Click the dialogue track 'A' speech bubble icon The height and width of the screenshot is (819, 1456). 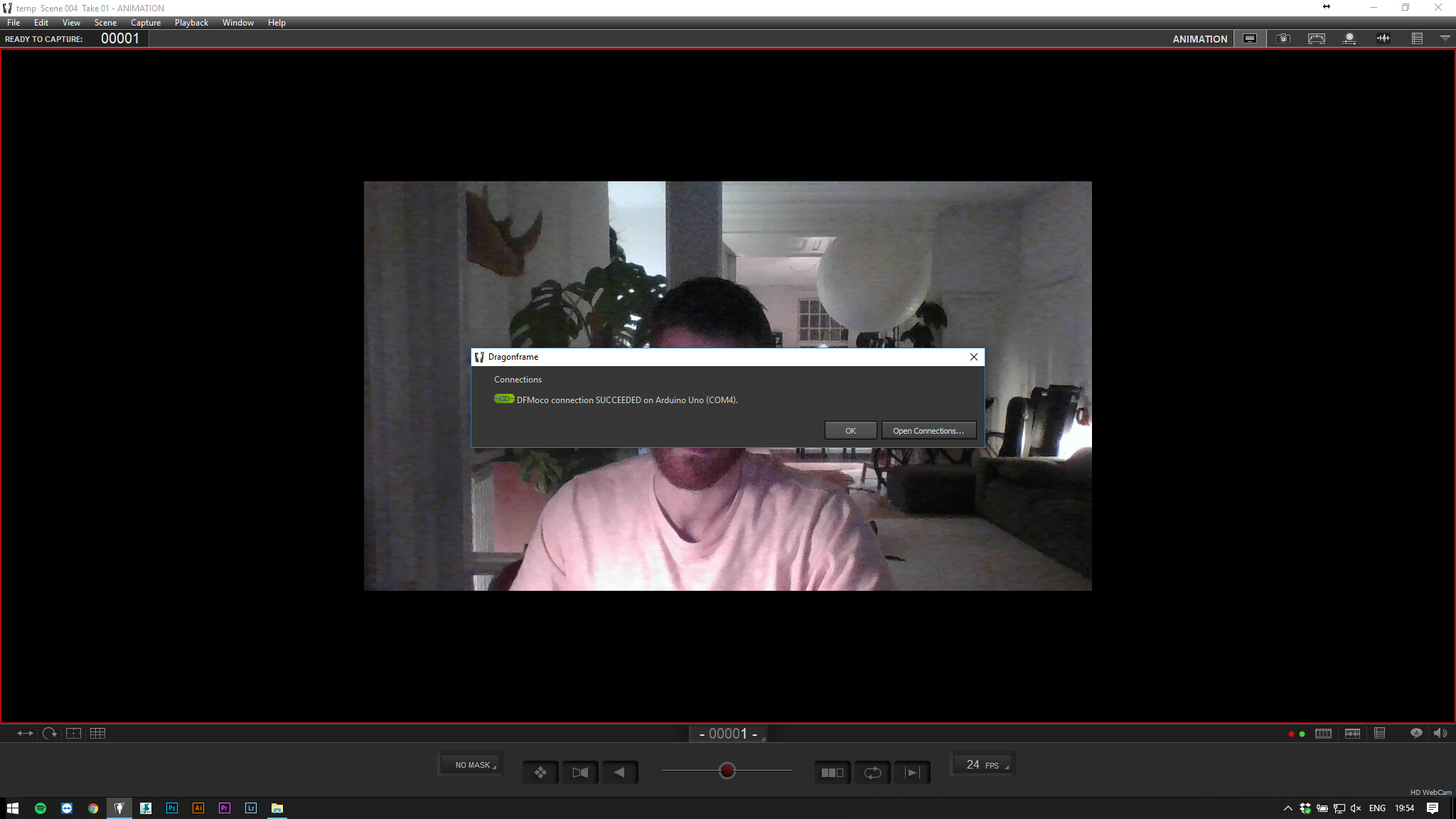[x=1417, y=733]
